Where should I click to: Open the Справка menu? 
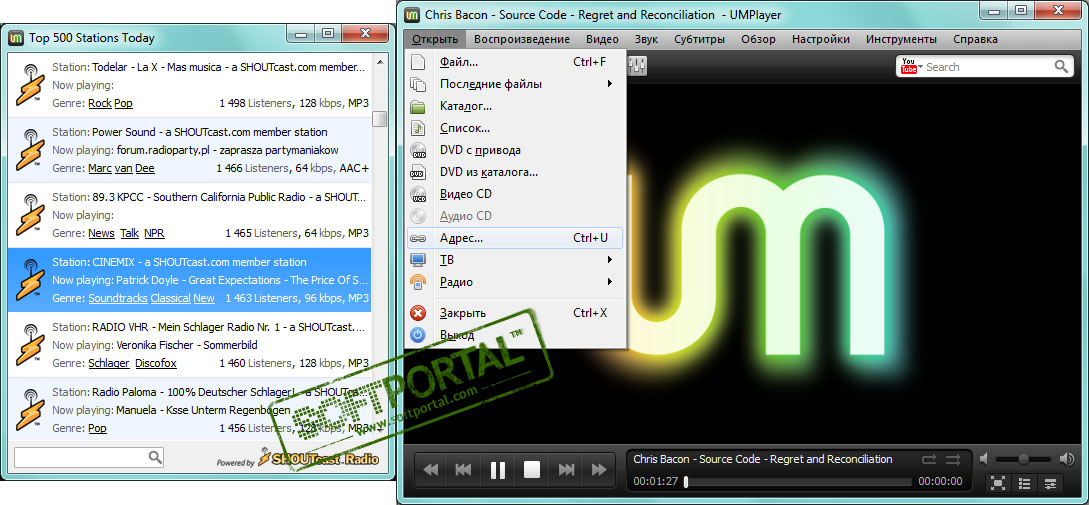coord(975,39)
